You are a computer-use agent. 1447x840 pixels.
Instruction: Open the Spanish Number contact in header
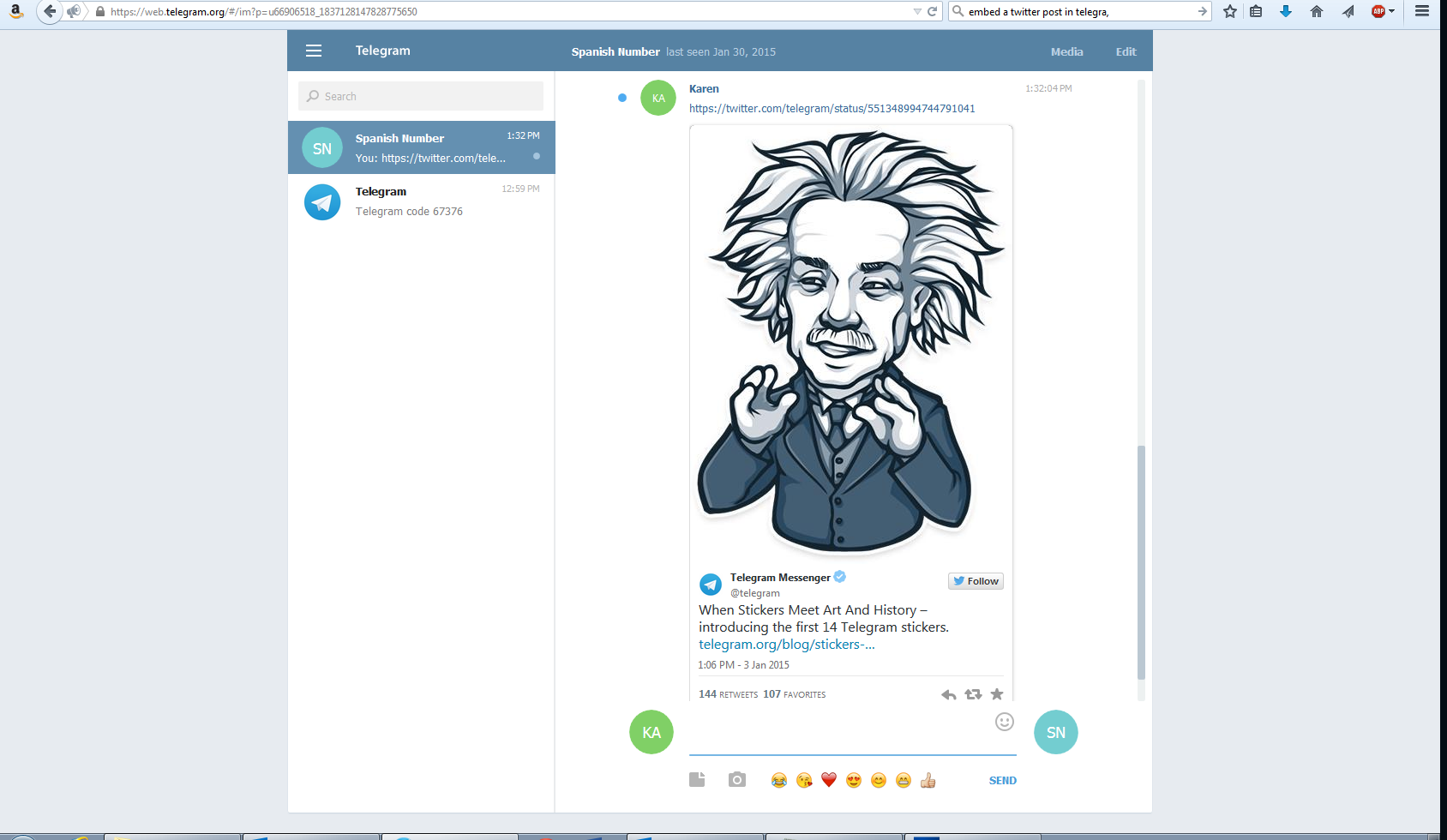click(x=615, y=51)
